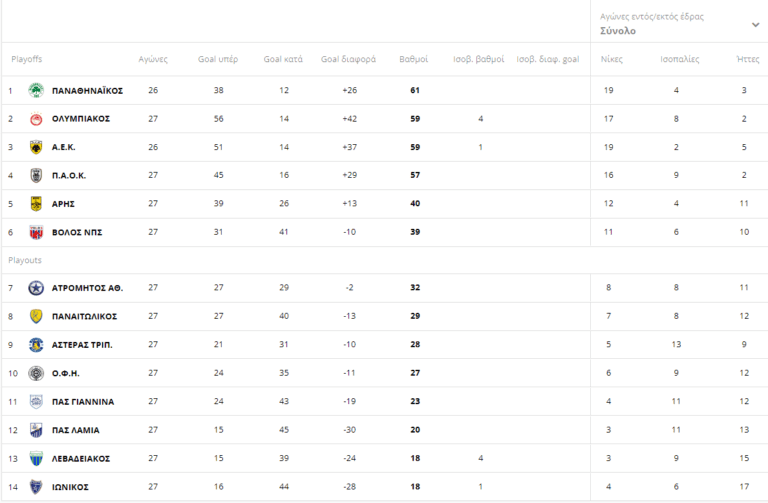Screen dimensions: 768x503
Task: Select the Playouts section label
Action: [x=25, y=260]
